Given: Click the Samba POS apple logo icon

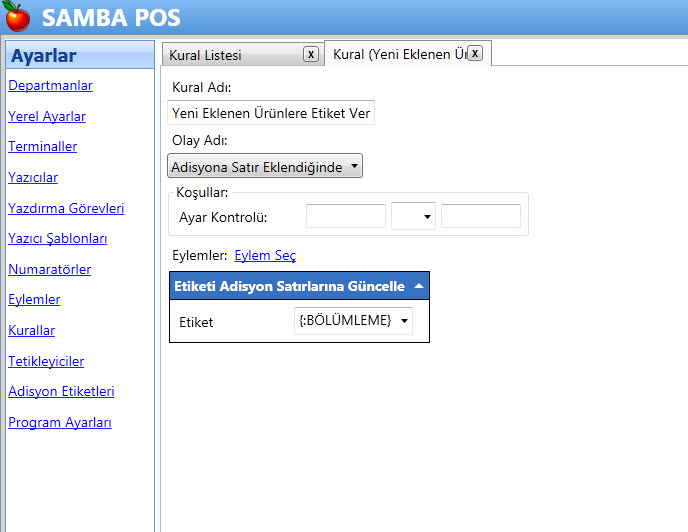Looking at the screenshot, I should coord(17,17).
